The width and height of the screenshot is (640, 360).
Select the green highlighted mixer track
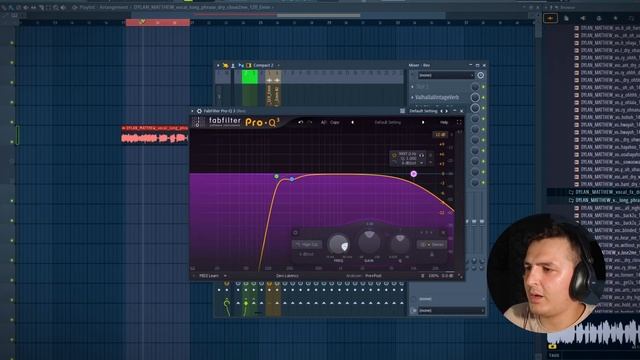point(249,77)
